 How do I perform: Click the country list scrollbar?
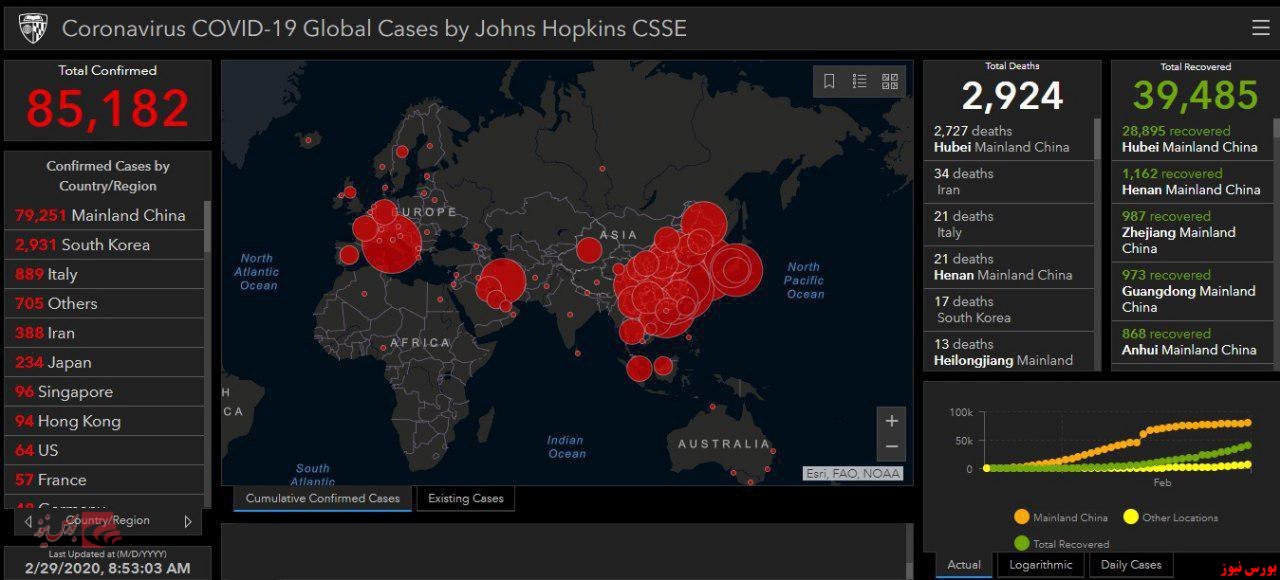pyautogui.click(x=208, y=226)
